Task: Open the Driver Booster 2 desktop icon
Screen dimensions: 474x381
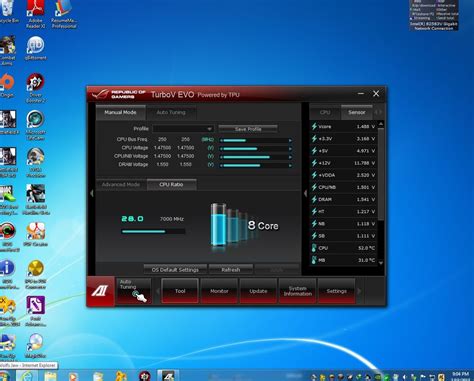Action: 35,88
